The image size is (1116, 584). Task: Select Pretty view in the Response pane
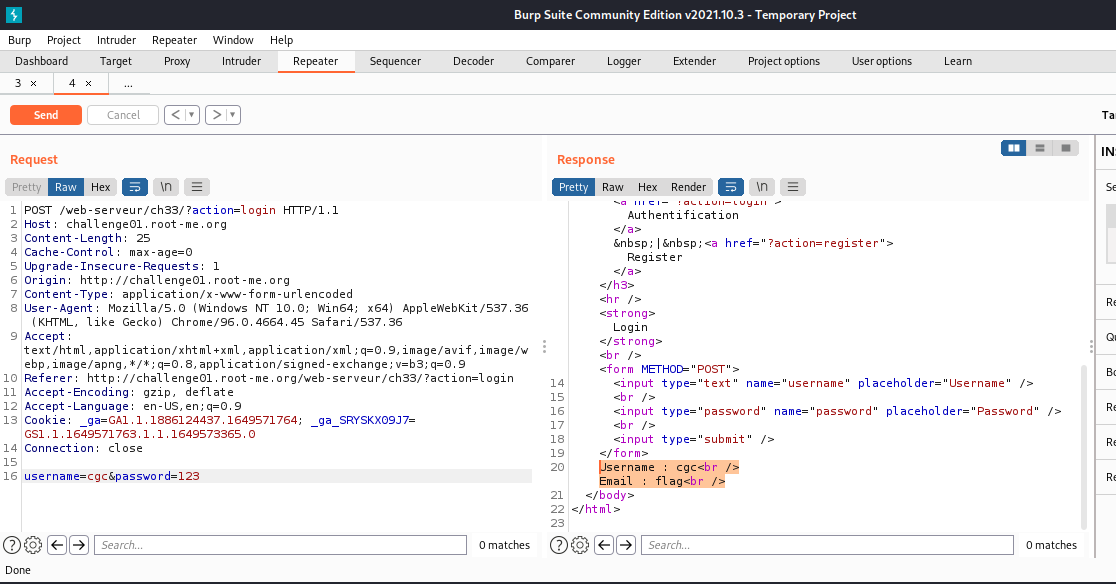click(x=574, y=187)
